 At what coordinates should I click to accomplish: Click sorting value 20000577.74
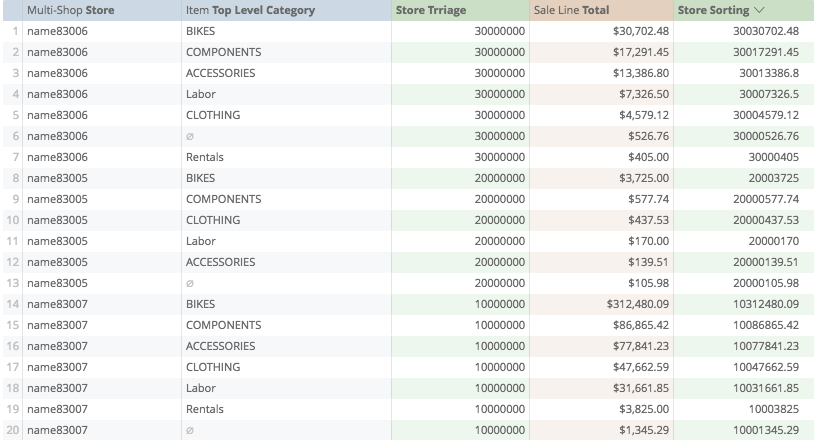[x=766, y=199]
